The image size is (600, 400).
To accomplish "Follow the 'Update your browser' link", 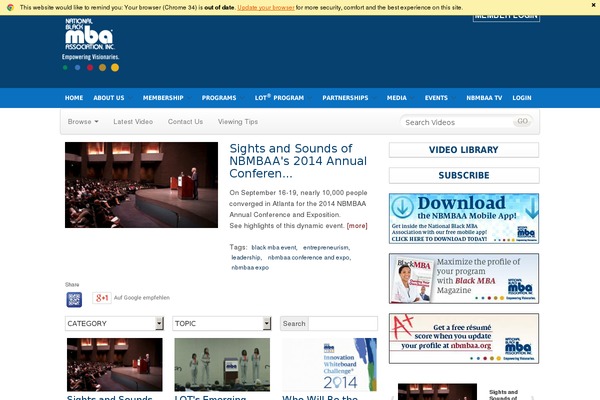I will click(x=266, y=7).
